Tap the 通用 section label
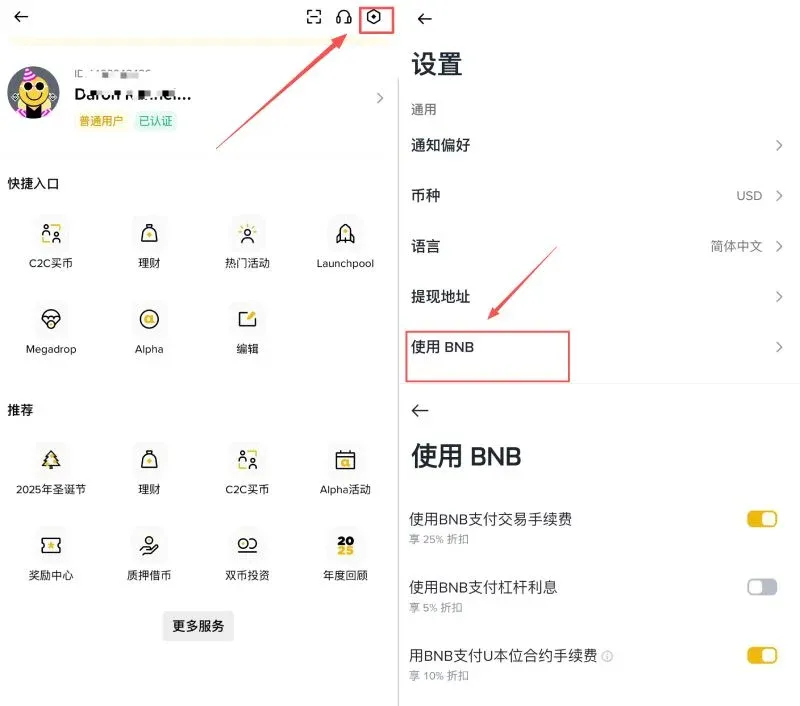The image size is (800, 706). coord(423,110)
